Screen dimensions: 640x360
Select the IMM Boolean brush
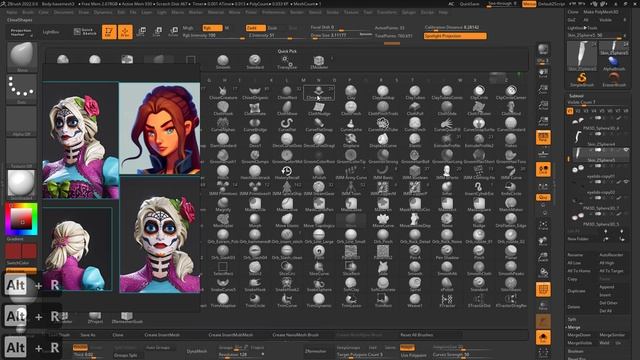(415, 173)
